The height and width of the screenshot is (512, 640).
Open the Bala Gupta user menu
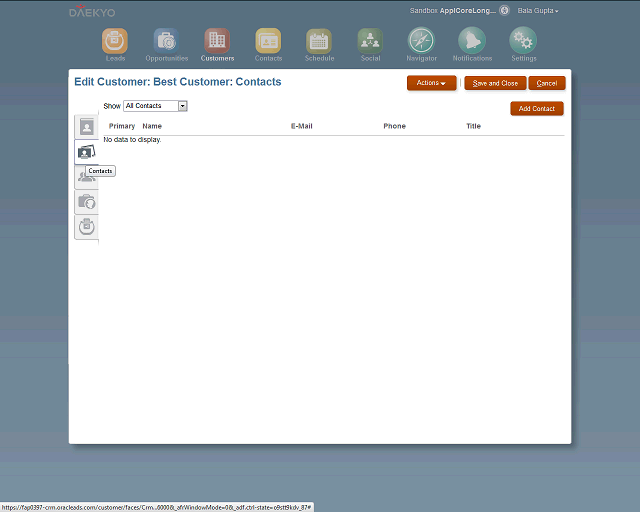click(538, 11)
